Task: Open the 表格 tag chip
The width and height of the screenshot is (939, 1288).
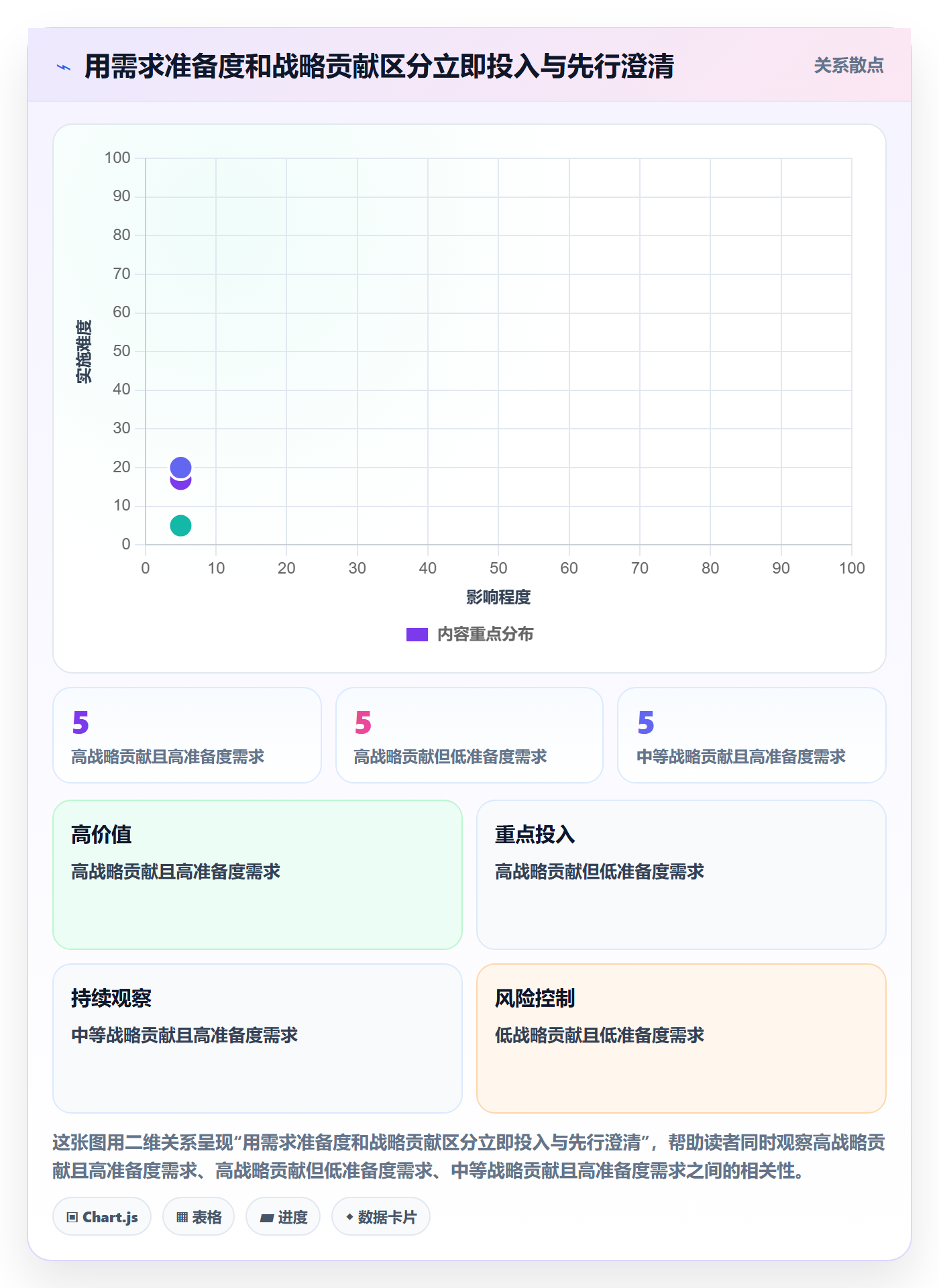Action: [x=199, y=1217]
